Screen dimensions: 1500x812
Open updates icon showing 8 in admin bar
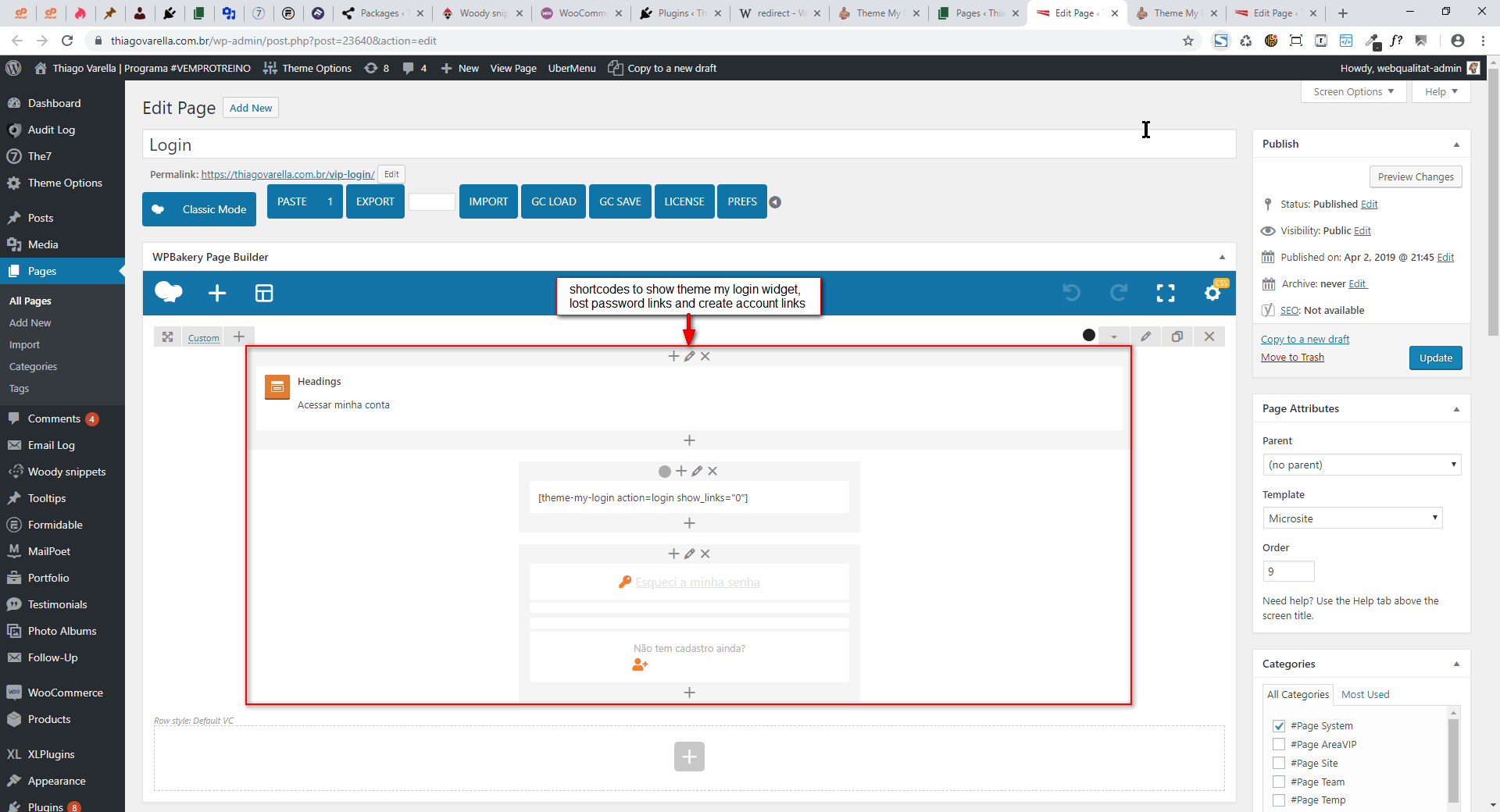377,68
